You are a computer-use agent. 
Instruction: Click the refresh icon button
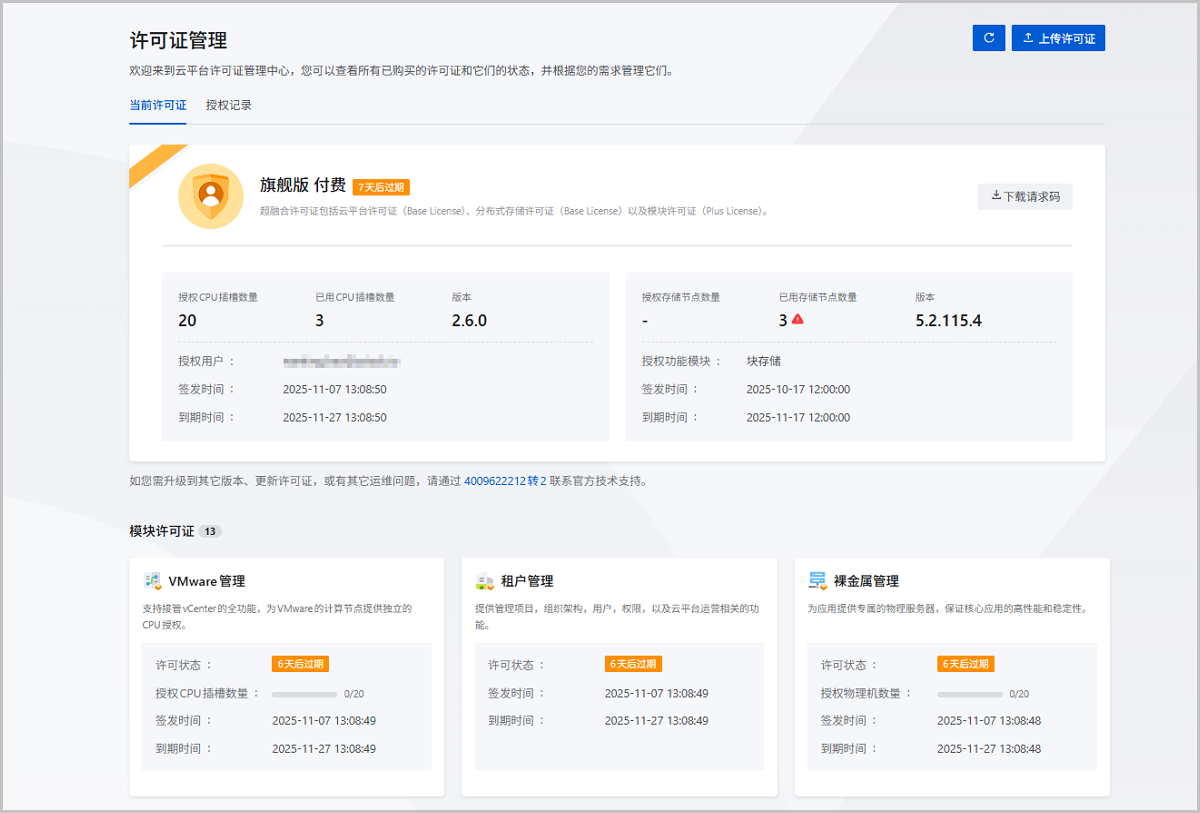click(988, 38)
